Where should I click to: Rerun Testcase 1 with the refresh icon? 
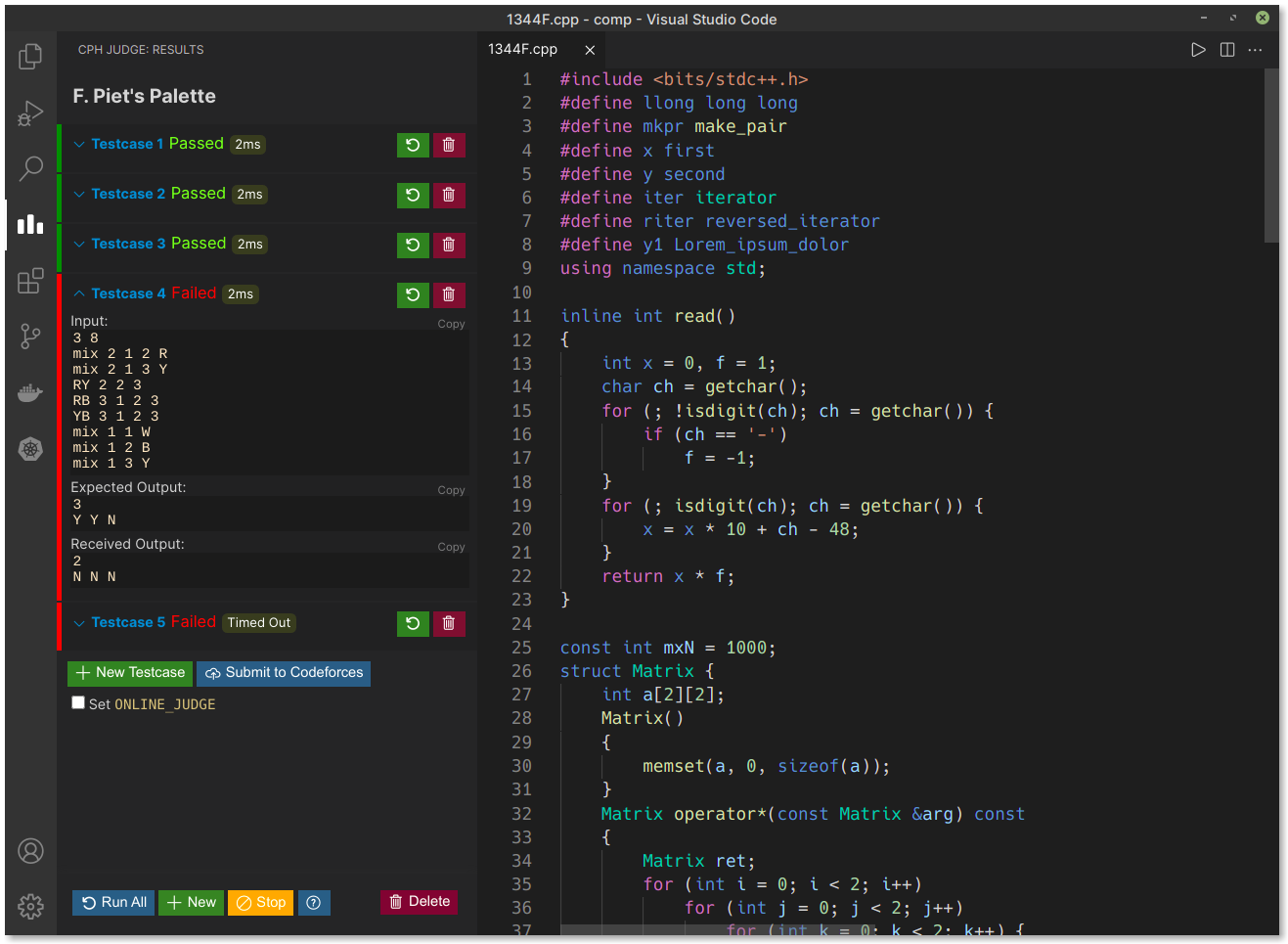pyautogui.click(x=413, y=145)
